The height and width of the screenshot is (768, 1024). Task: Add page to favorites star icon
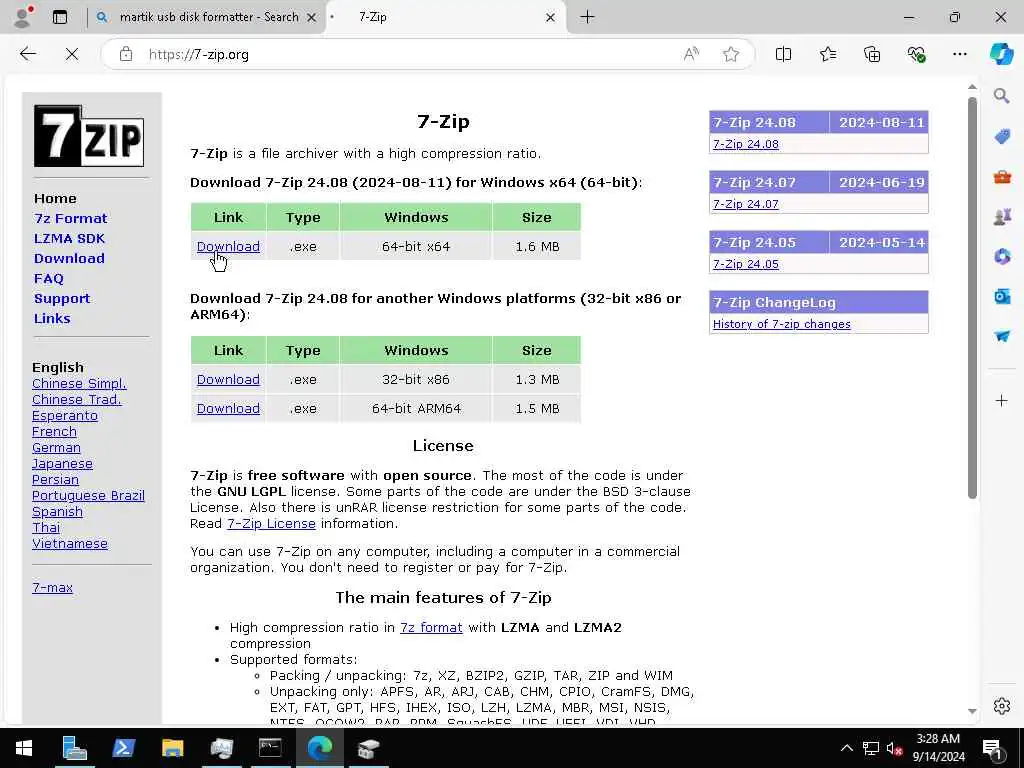pyautogui.click(x=731, y=54)
